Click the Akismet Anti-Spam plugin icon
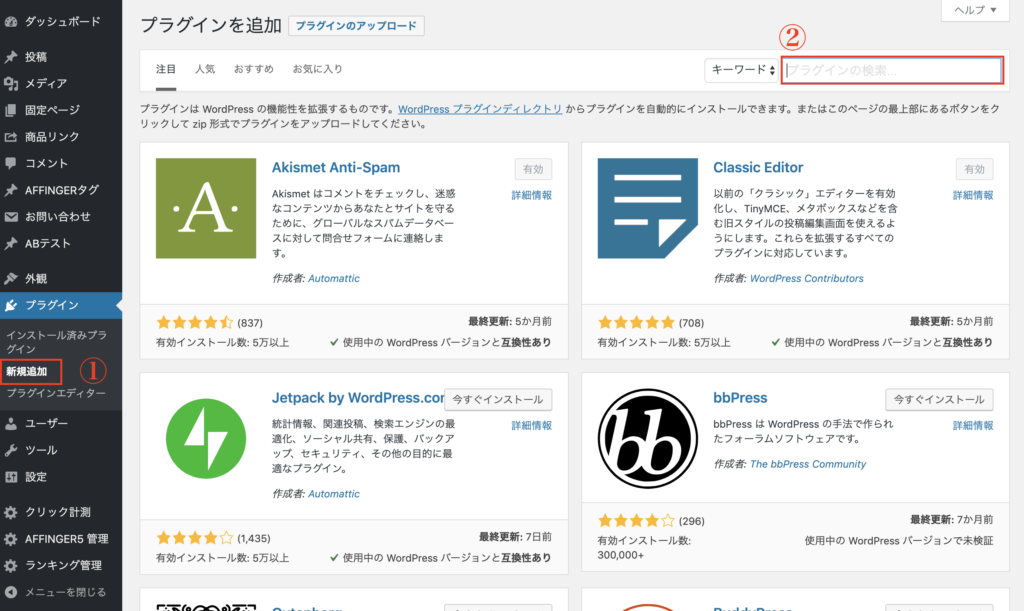Screen dimensions: 1024x611 (x=206, y=208)
